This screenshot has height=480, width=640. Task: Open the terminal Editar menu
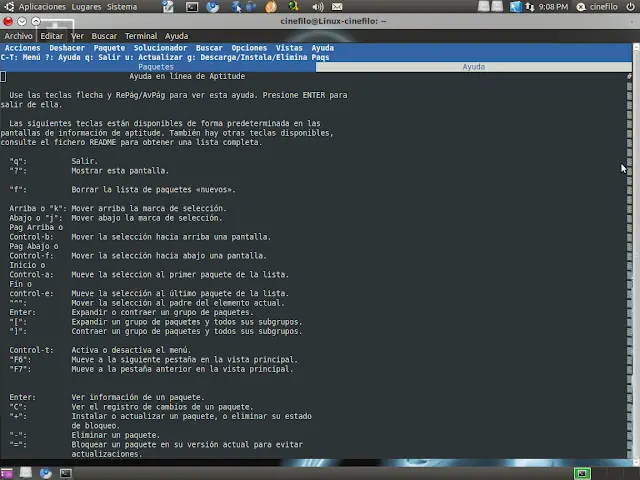[x=51, y=36]
